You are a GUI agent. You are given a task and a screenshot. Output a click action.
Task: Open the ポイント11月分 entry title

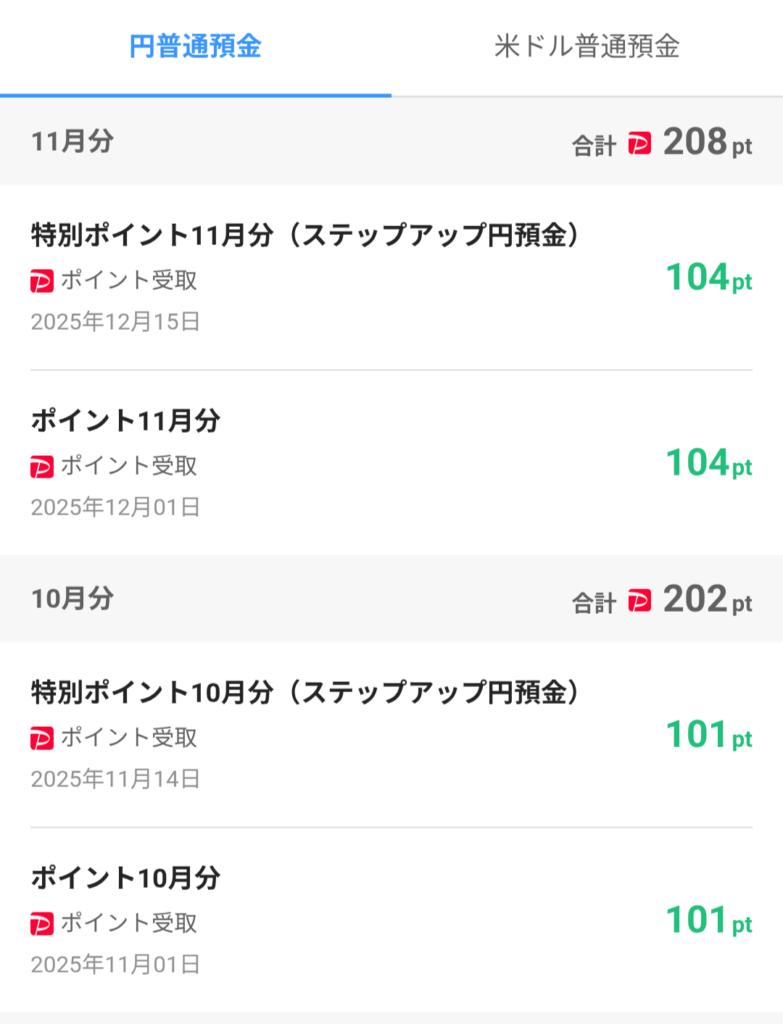(125, 421)
